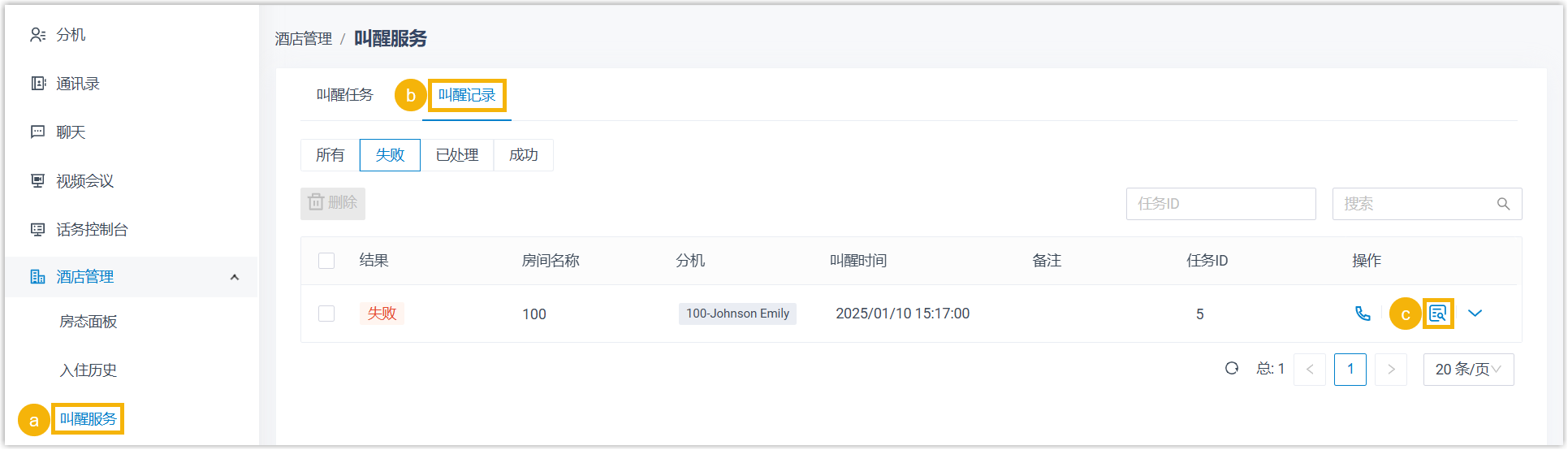The height and width of the screenshot is (450, 1568).
Task: Click the 任务ID input field
Action: (1220, 204)
